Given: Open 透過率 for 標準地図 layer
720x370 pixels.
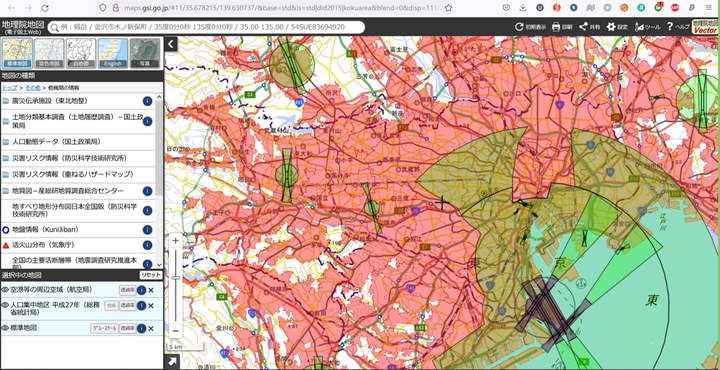Looking at the screenshot, I should pyautogui.click(x=127, y=328).
